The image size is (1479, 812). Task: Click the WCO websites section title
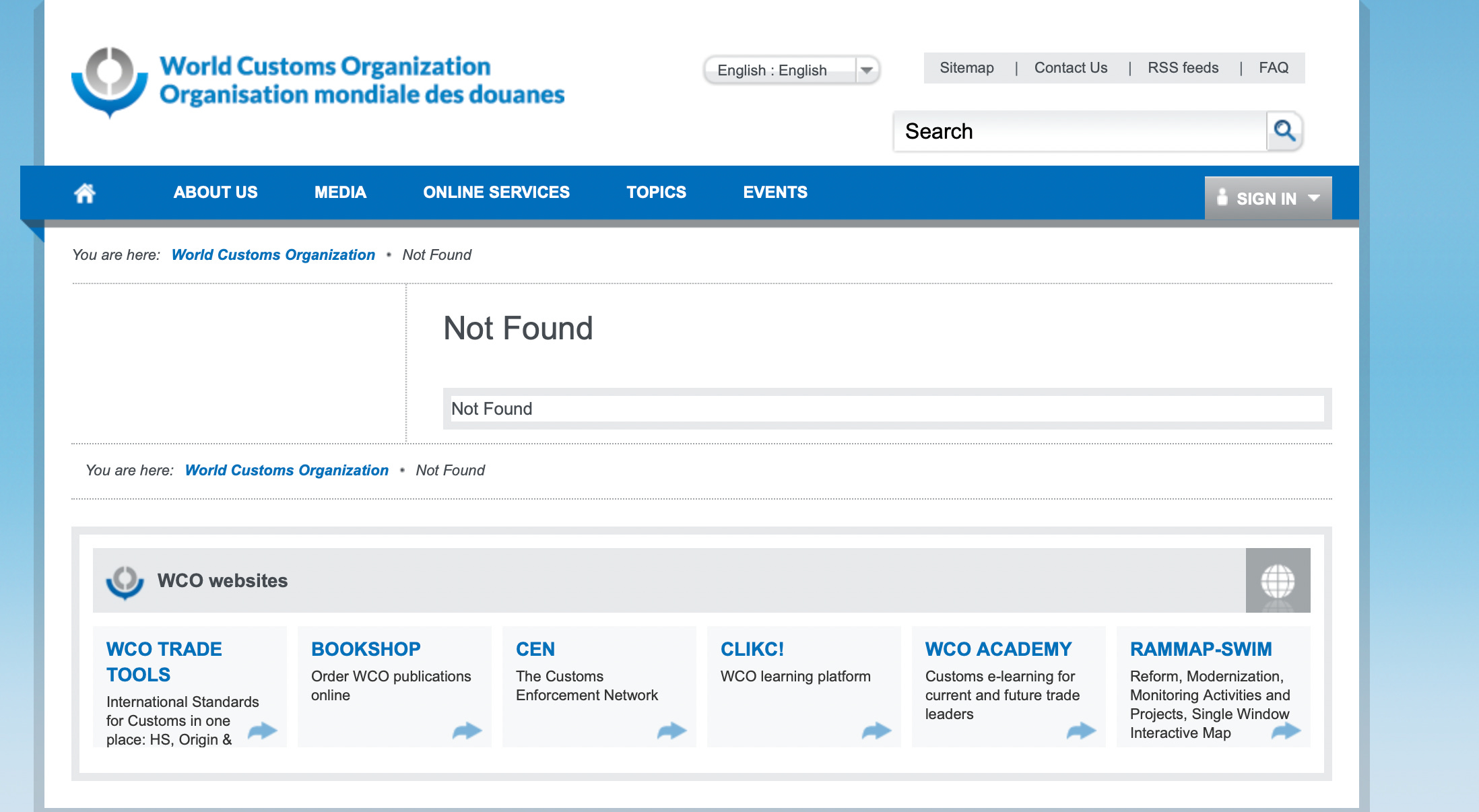click(x=222, y=580)
